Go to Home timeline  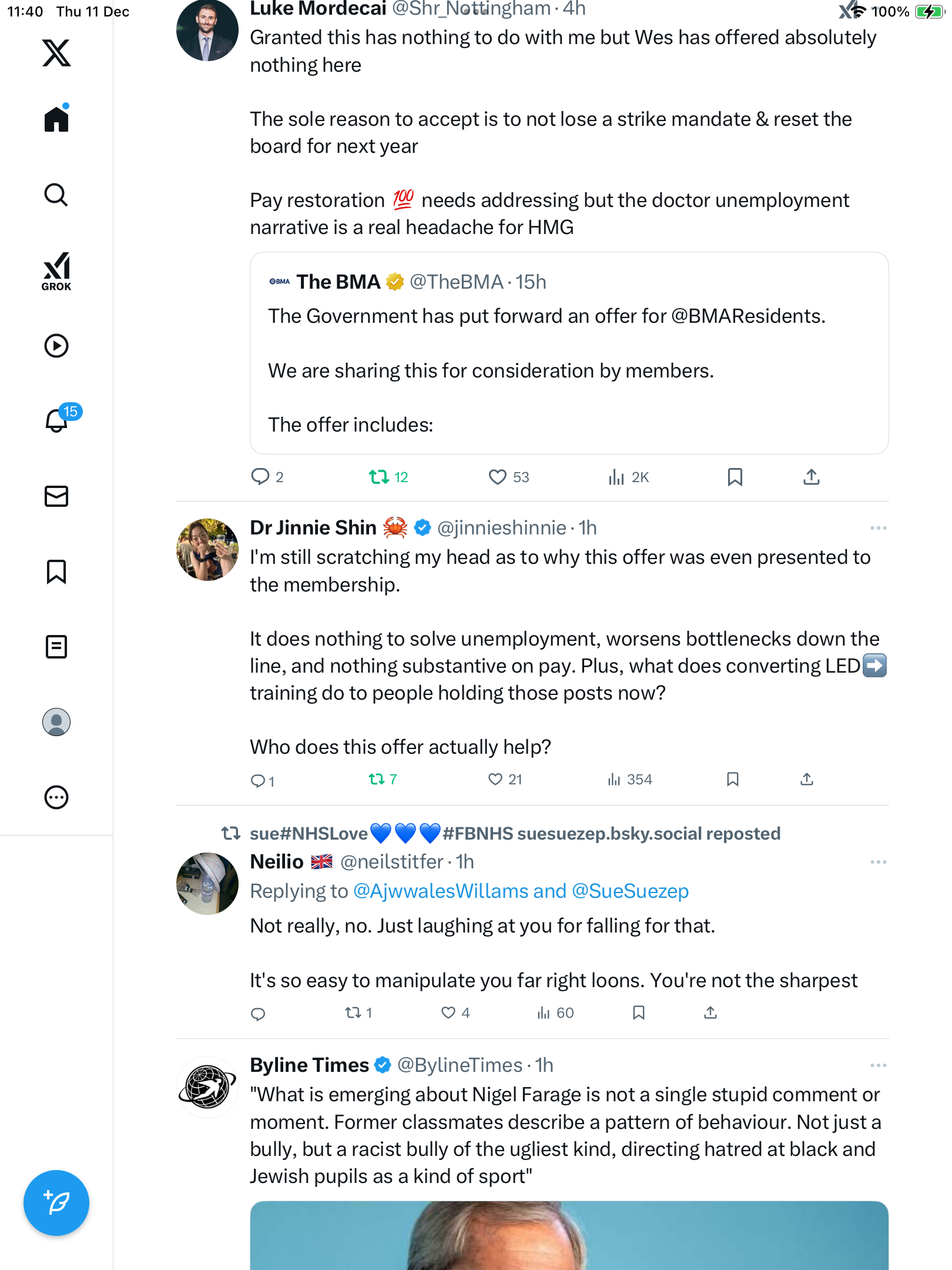tap(56, 119)
